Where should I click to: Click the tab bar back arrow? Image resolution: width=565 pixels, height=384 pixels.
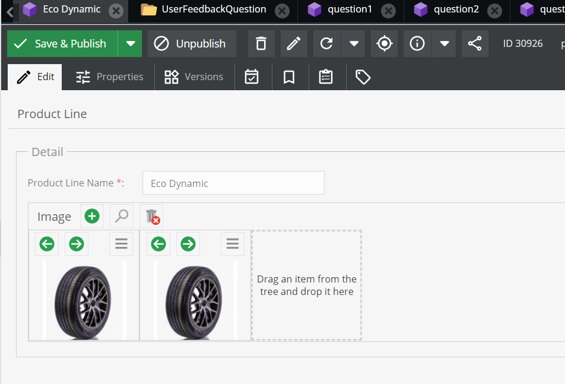10,12
